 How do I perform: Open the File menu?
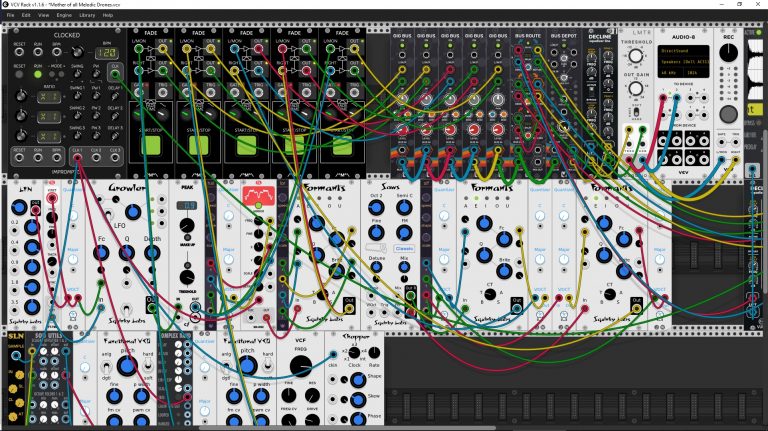[10, 15]
